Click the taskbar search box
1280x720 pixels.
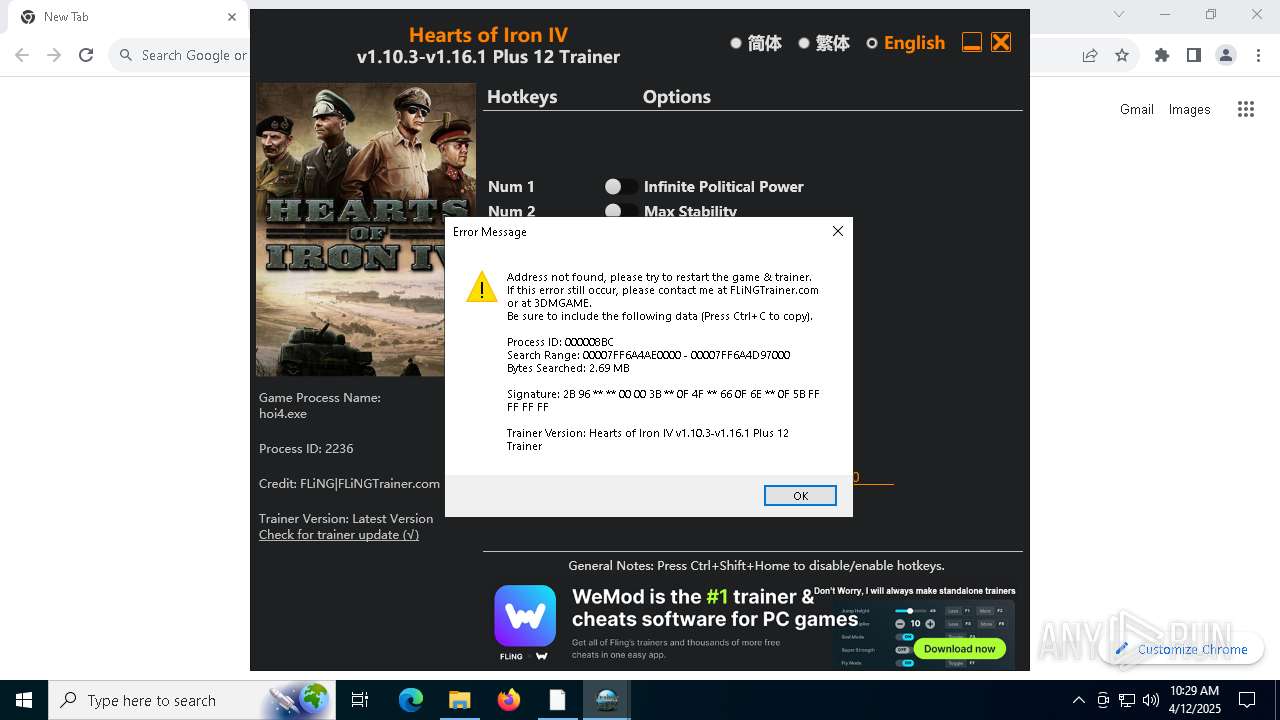click(192, 700)
